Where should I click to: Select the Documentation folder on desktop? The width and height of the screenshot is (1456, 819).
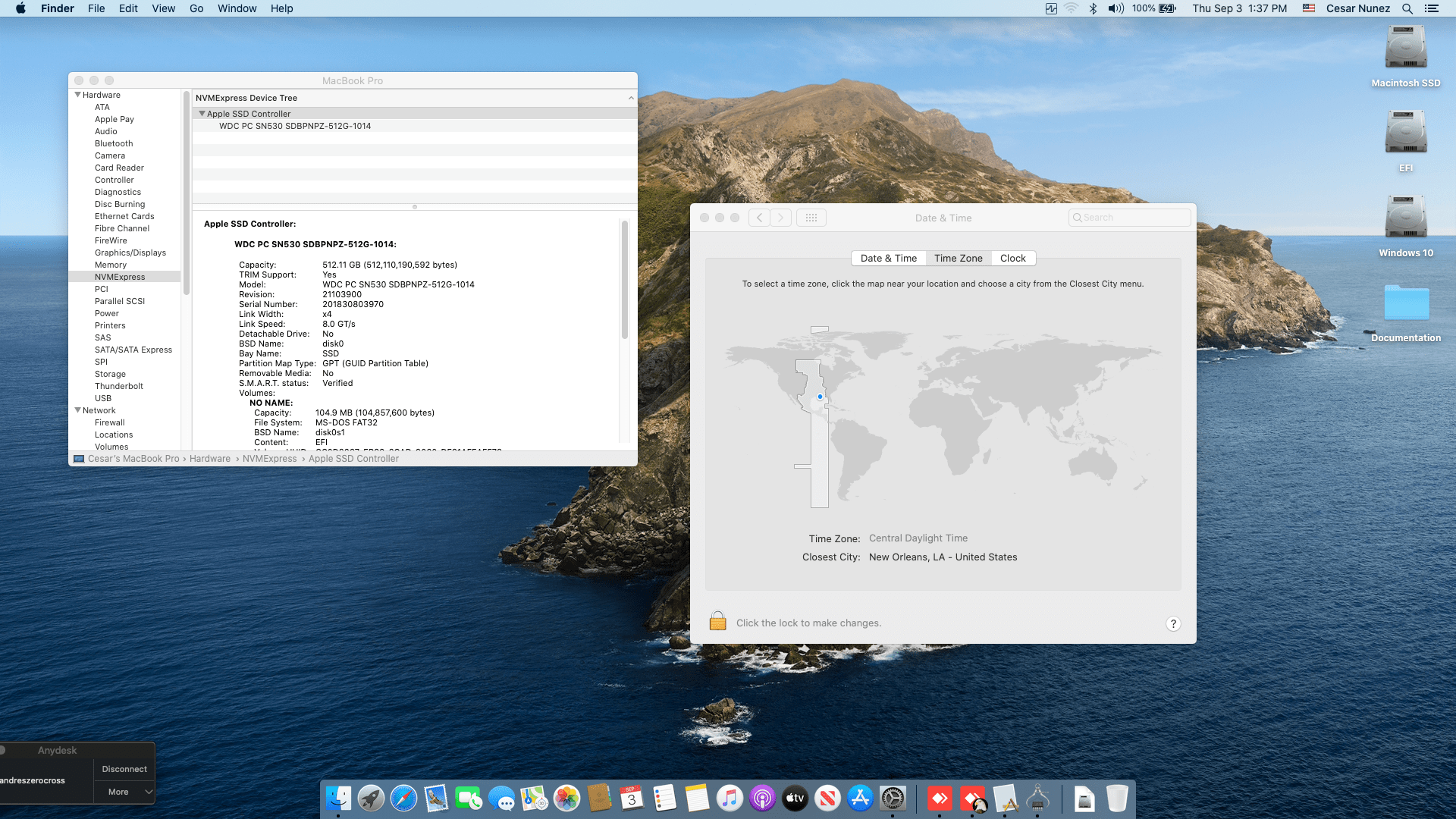[1406, 312]
